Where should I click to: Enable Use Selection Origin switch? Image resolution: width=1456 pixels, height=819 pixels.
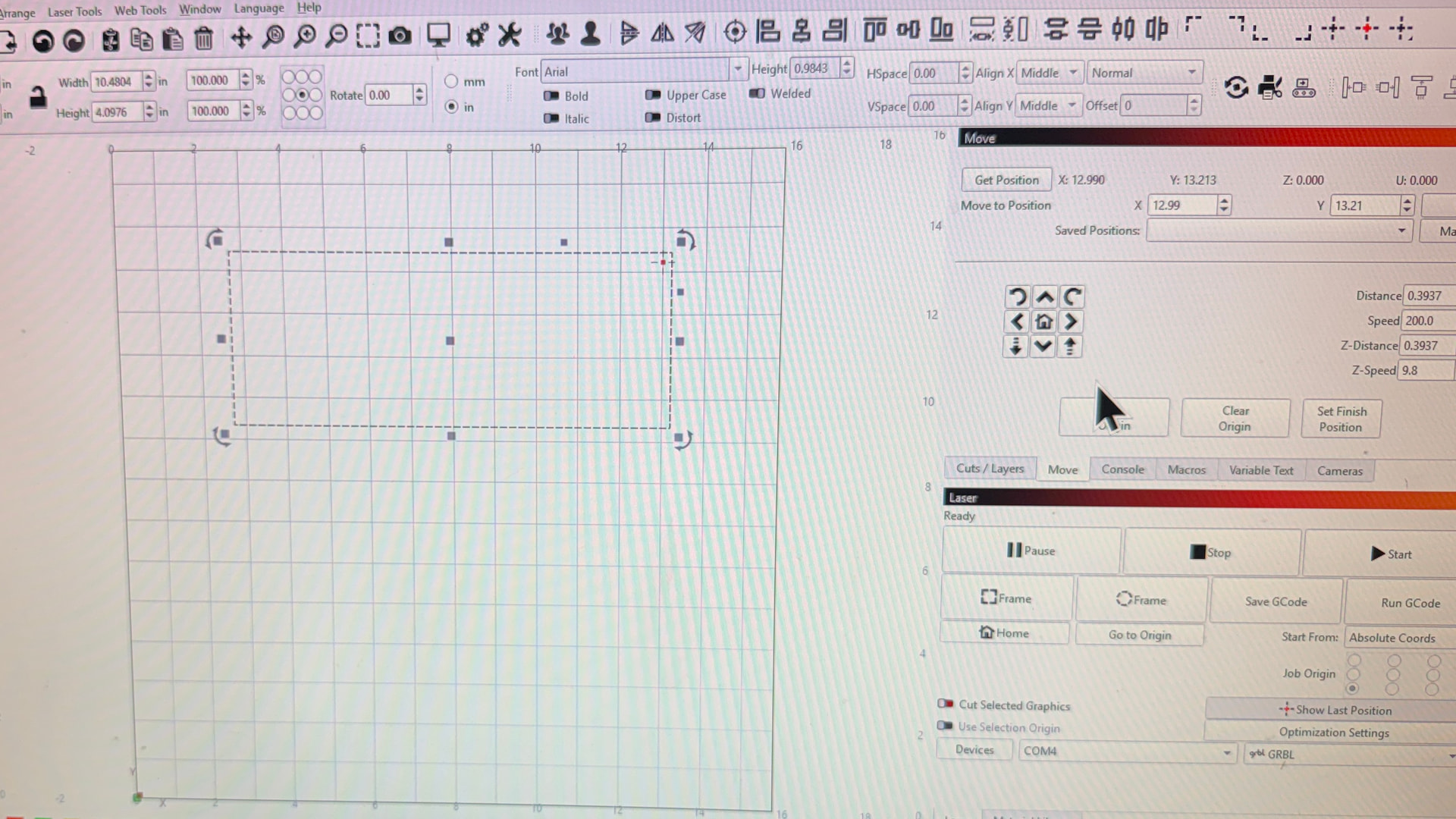[945, 726]
